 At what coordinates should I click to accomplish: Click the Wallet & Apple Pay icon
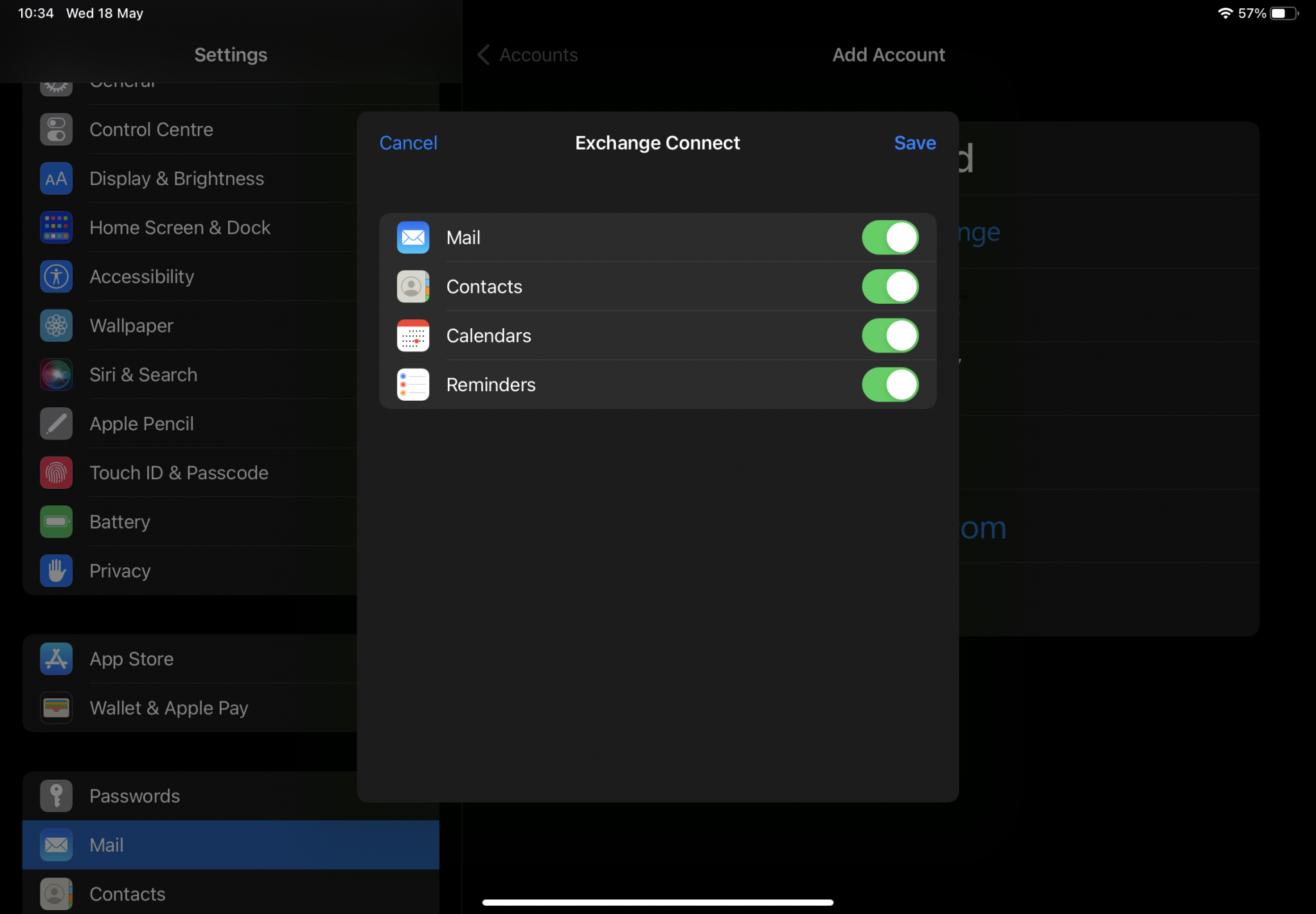(56, 708)
